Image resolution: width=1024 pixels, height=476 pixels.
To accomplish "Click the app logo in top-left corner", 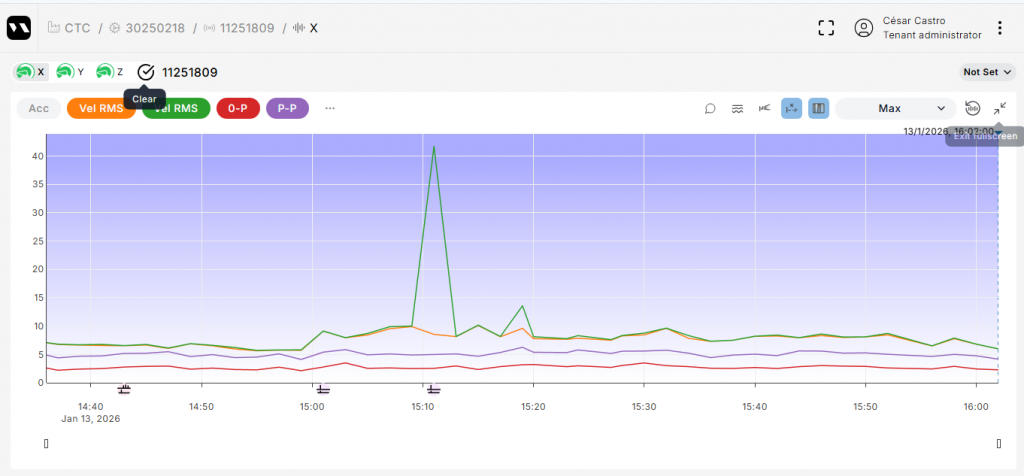I will pos(19,28).
